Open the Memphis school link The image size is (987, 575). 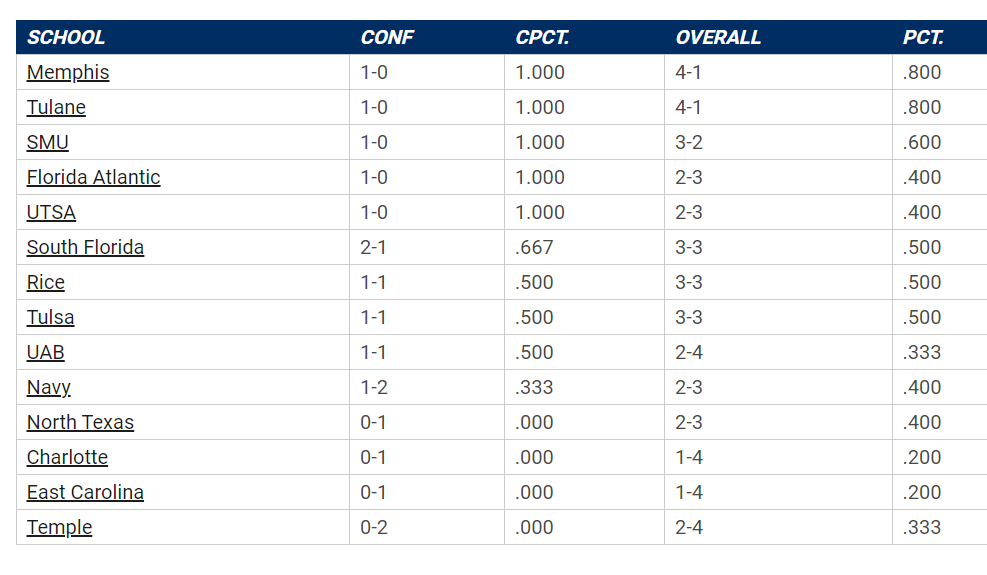point(68,72)
